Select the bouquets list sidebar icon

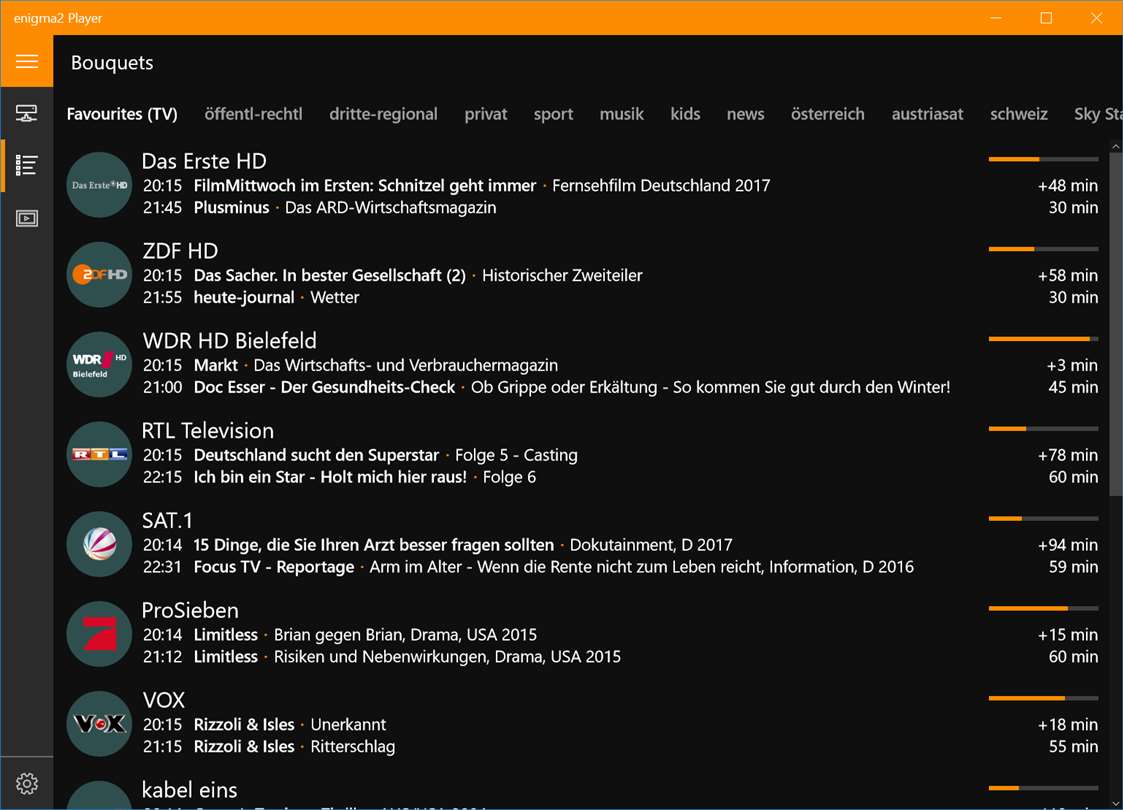pos(26,165)
